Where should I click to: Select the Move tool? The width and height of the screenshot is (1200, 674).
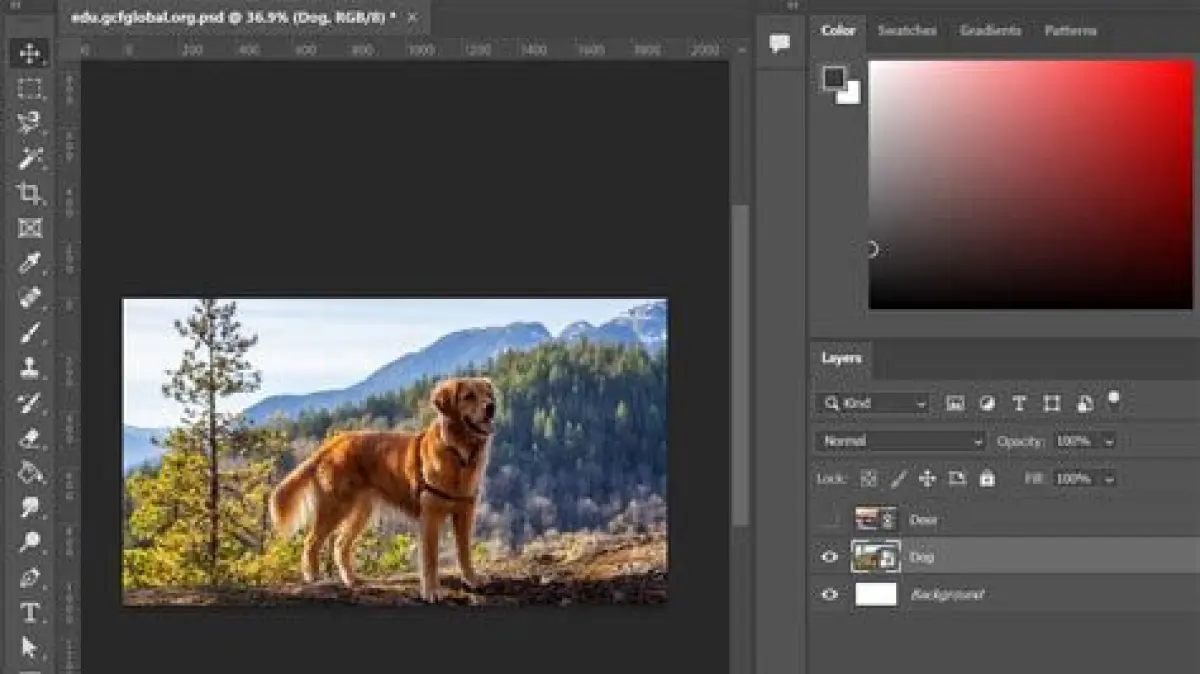(x=30, y=53)
